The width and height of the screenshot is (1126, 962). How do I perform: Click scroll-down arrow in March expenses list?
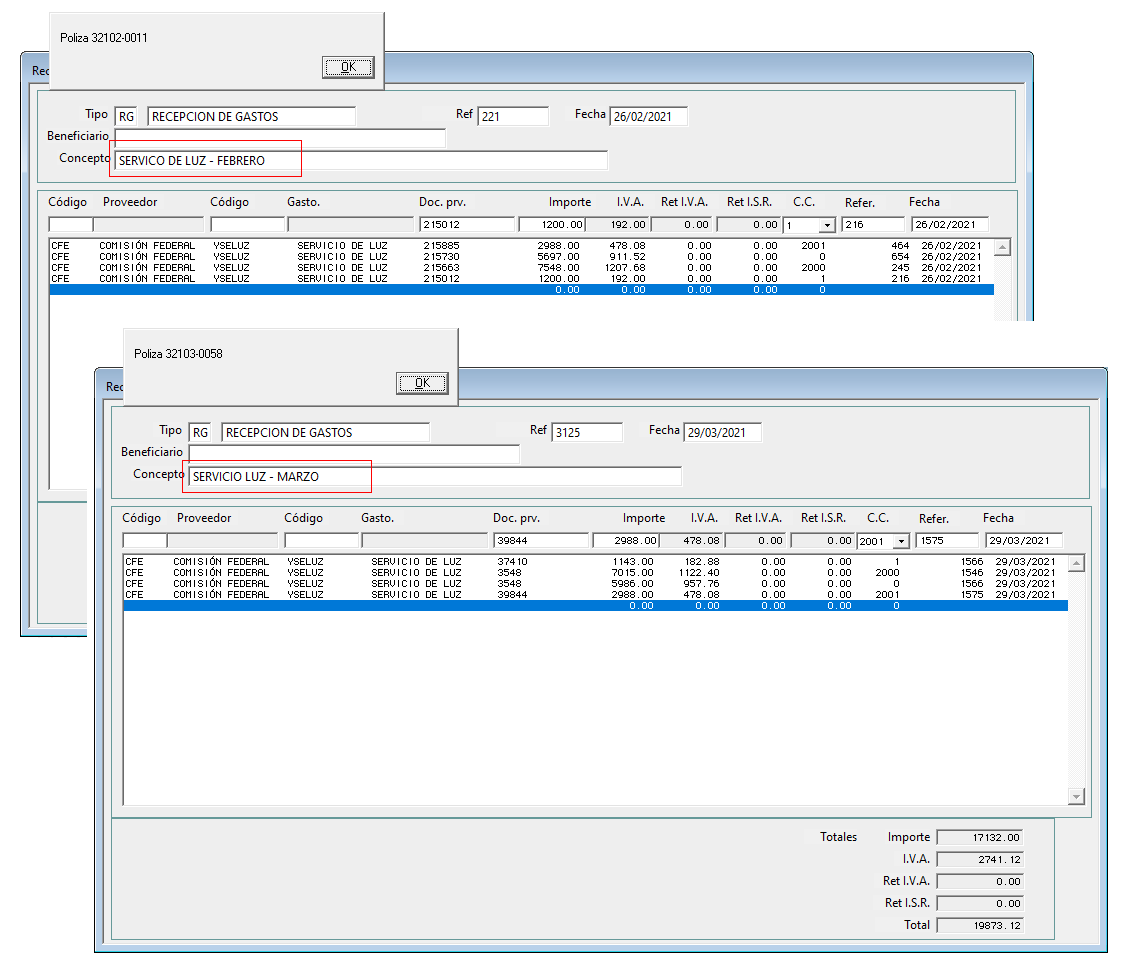(1076, 796)
